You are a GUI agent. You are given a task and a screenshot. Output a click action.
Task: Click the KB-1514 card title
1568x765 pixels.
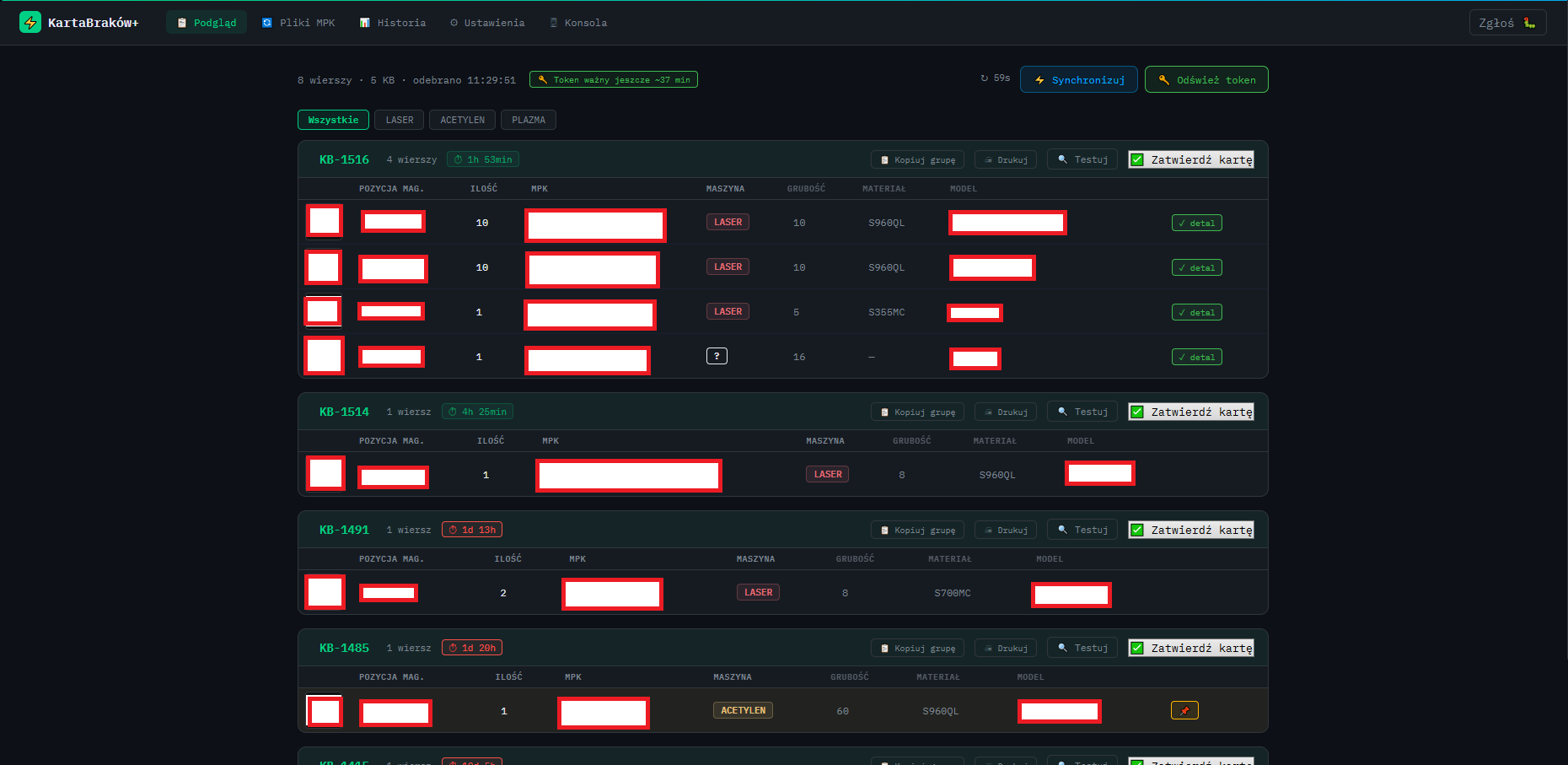(344, 412)
